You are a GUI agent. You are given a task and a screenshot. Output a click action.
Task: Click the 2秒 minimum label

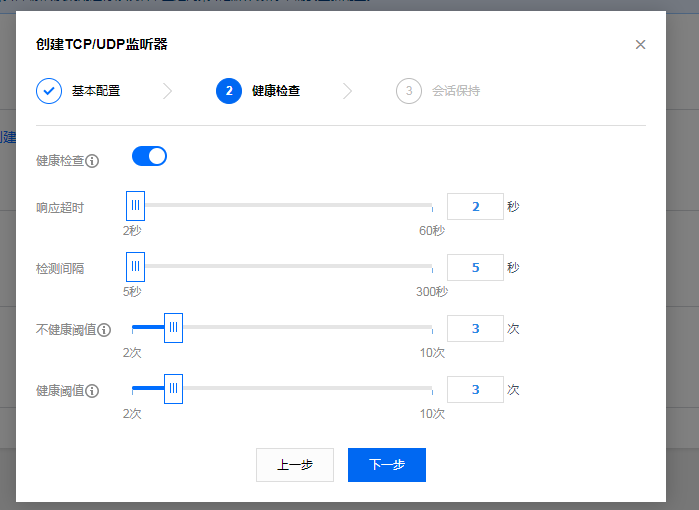point(132,231)
